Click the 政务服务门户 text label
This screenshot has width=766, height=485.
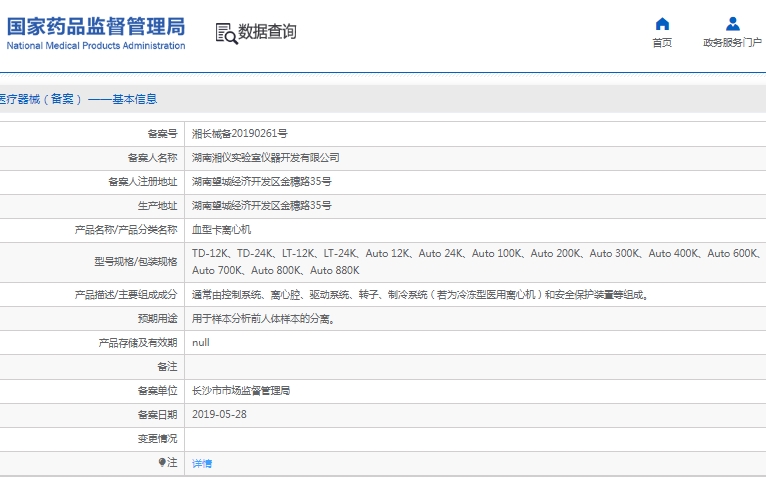tap(732, 42)
